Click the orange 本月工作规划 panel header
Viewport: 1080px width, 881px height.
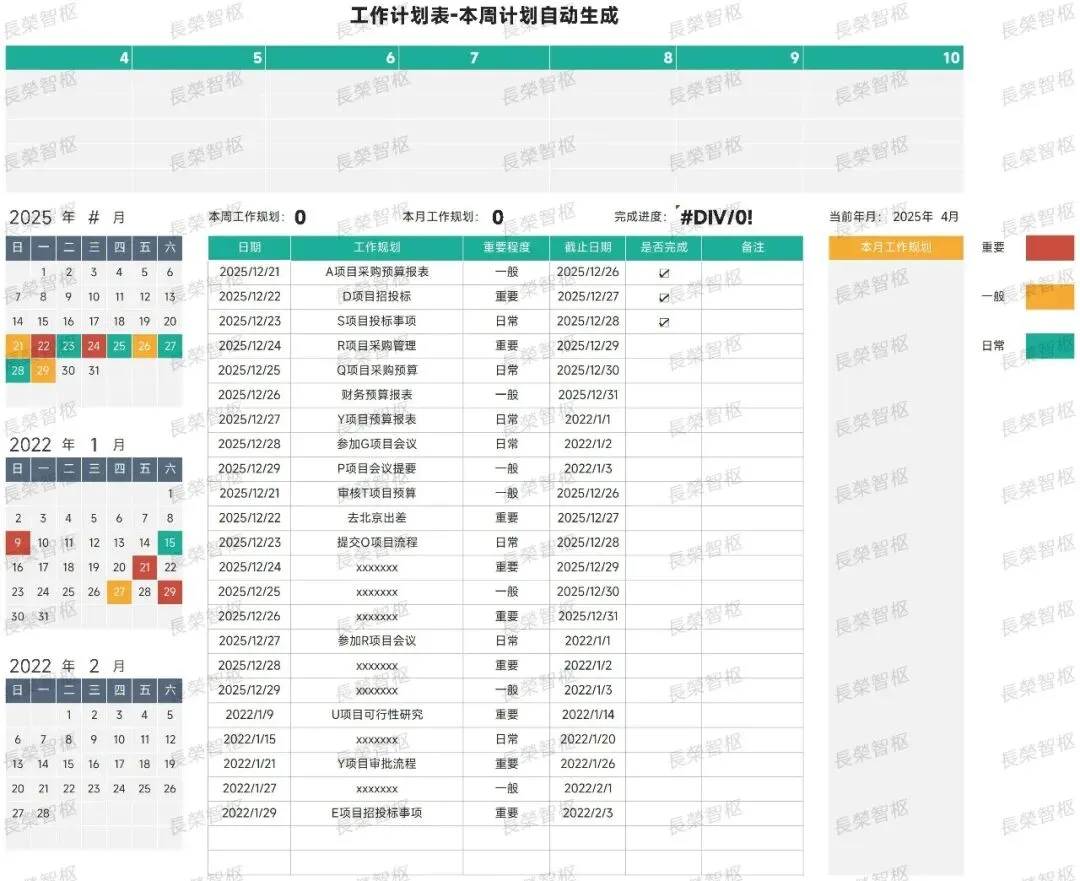click(895, 247)
